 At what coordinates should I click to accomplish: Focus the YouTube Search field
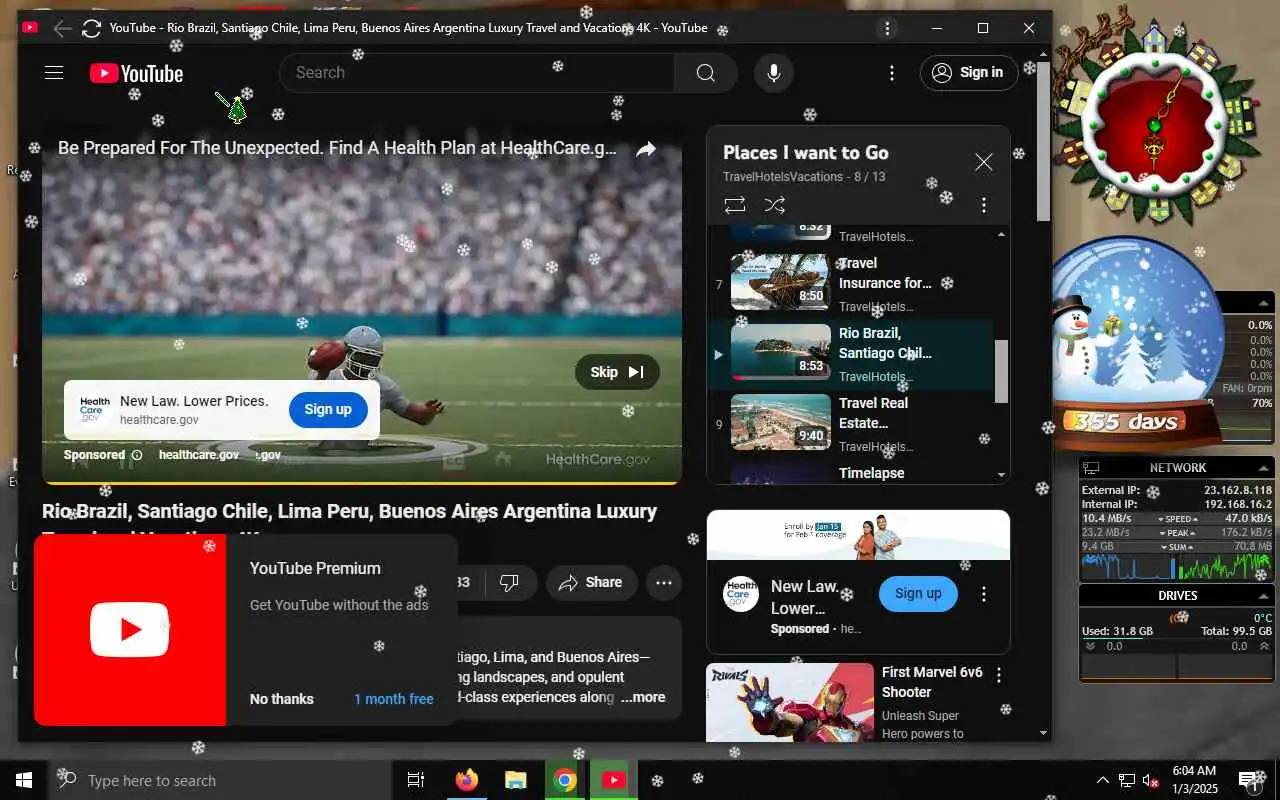pyautogui.click(x=476, y=73)
